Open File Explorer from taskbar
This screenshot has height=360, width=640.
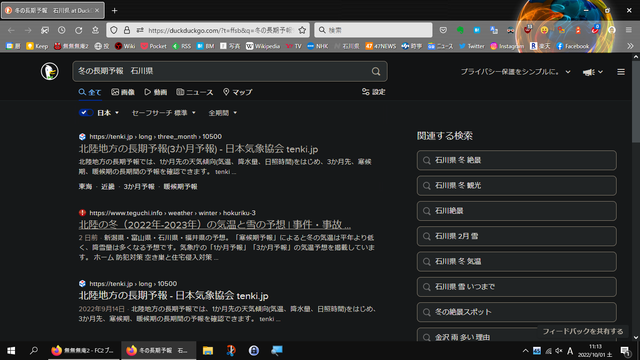click(x=208, y=350)
